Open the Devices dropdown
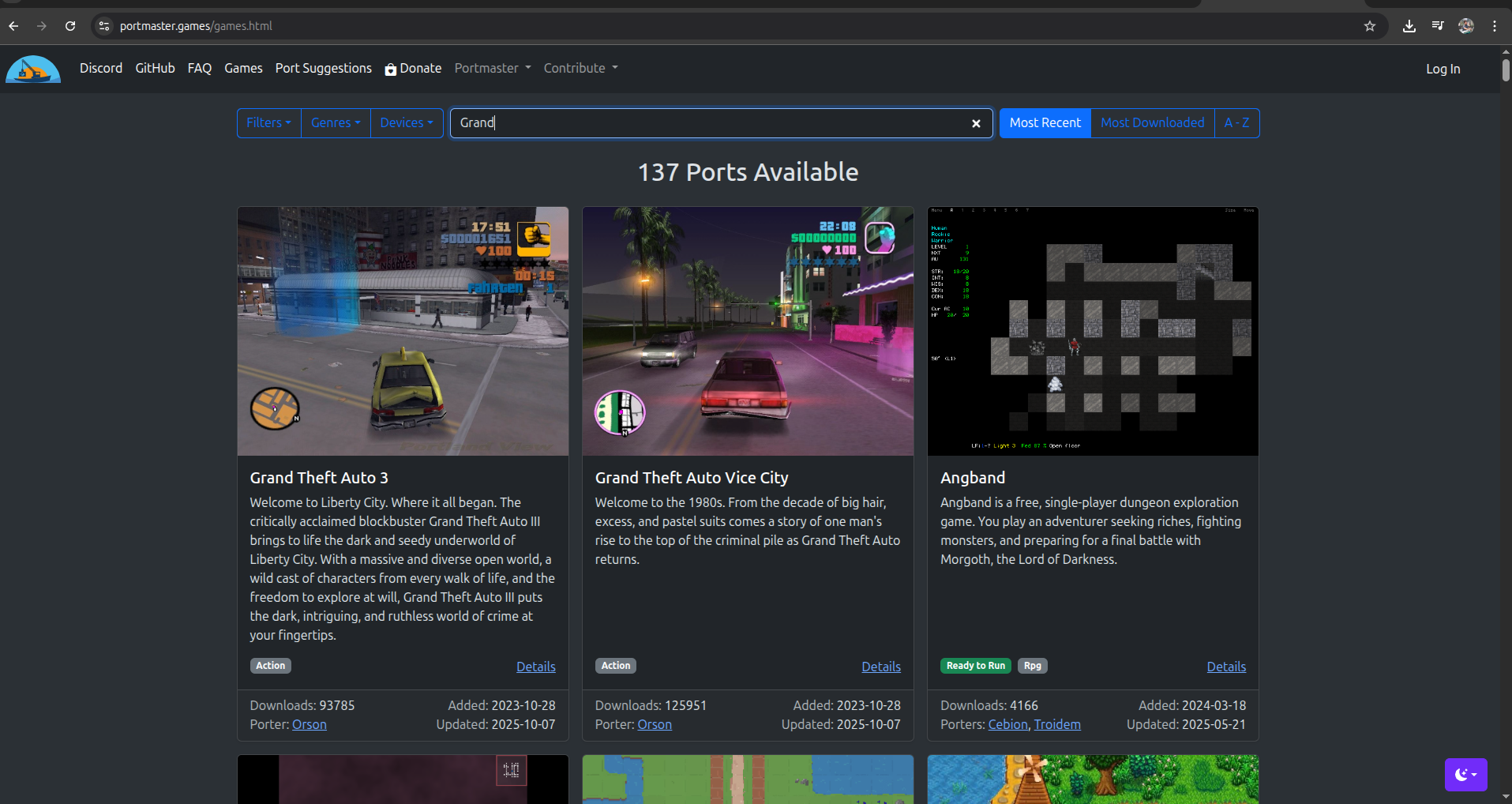 click(x=406, y=123)
